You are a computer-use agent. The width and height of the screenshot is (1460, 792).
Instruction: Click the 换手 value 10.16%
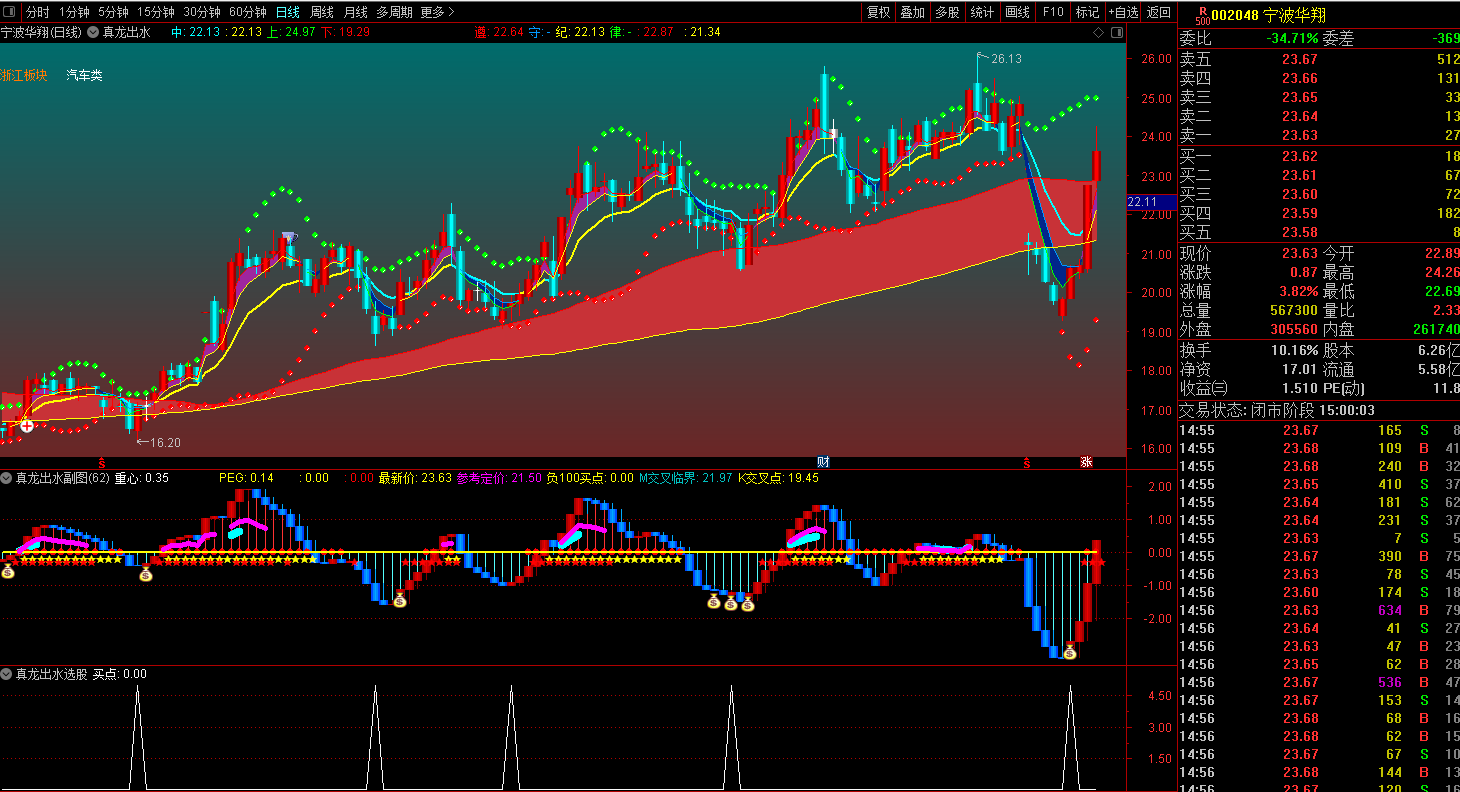[x=1293, y=350]
